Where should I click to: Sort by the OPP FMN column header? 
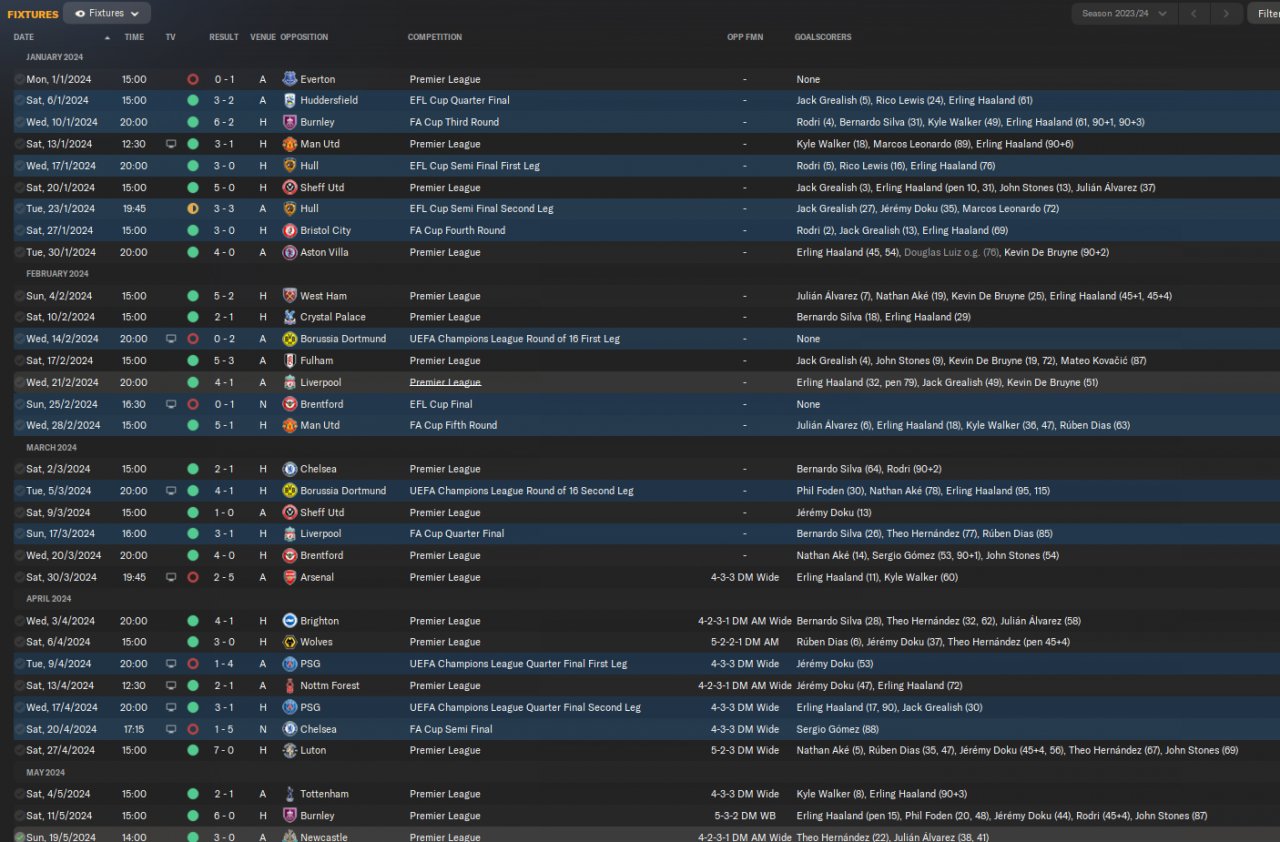[744, 37]
